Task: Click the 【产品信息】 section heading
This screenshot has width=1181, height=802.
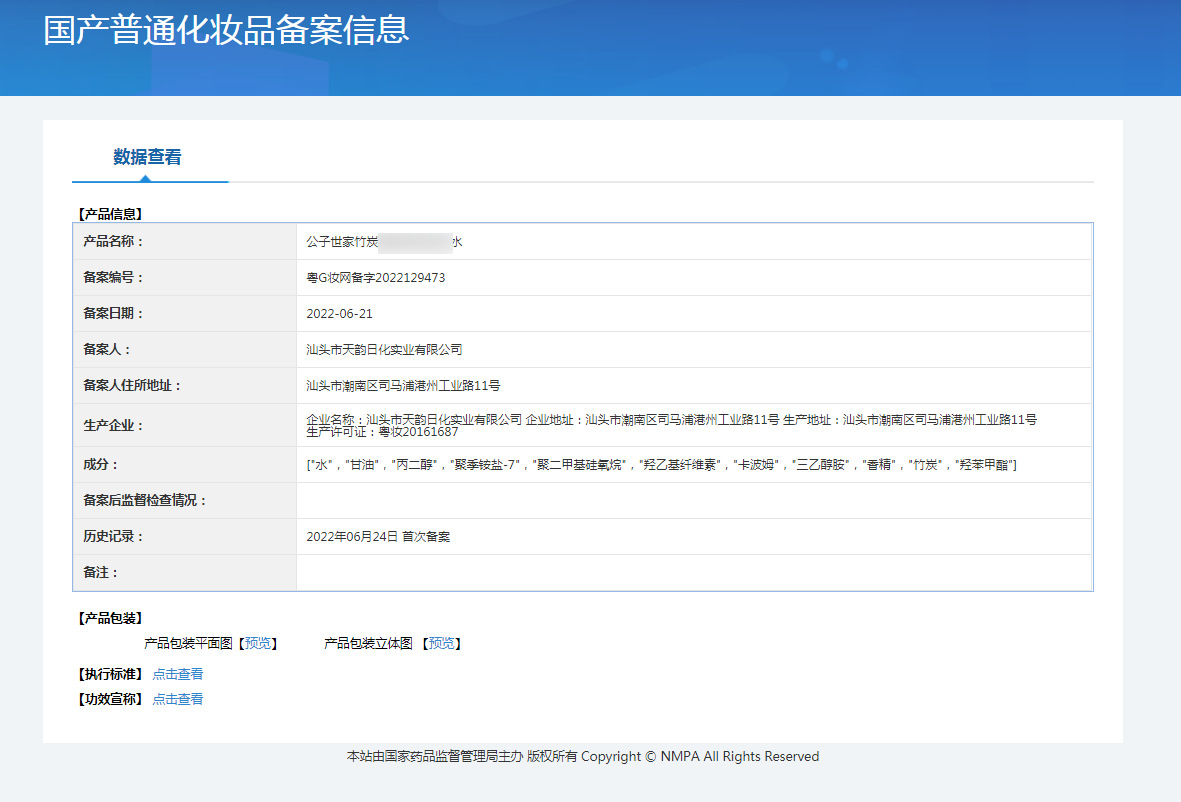Action: pos(110,214)
